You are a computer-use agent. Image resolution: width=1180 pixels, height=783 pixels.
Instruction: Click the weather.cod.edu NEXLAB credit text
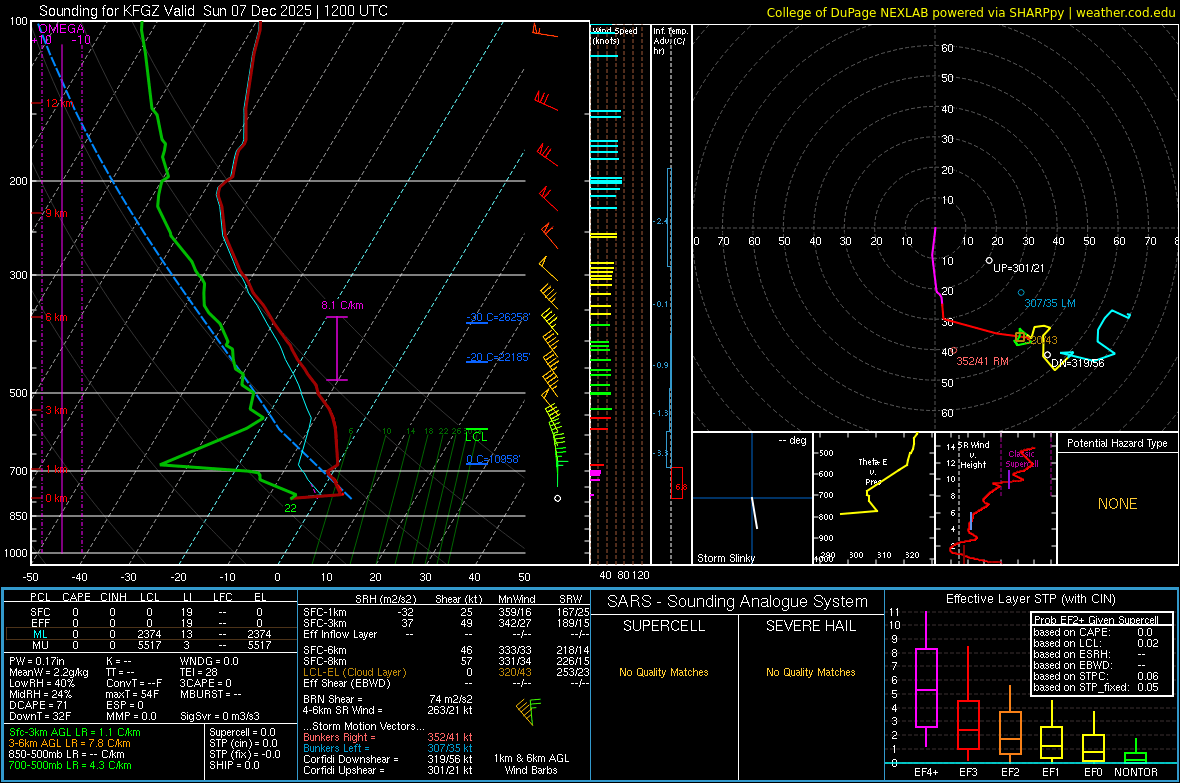coord(971,12)
